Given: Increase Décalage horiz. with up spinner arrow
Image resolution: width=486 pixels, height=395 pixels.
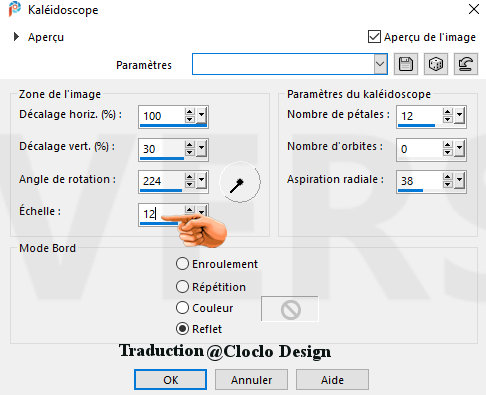Looking at the screenshot, I should click(190, 112).
